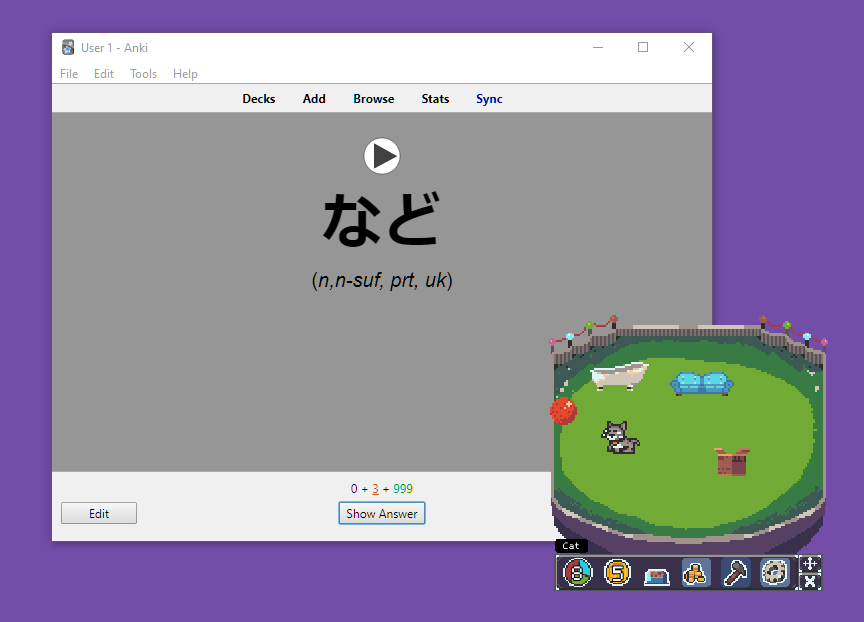Click the gold coin counter icon
This screenshot has height=622, width=864.
(617, 573)
